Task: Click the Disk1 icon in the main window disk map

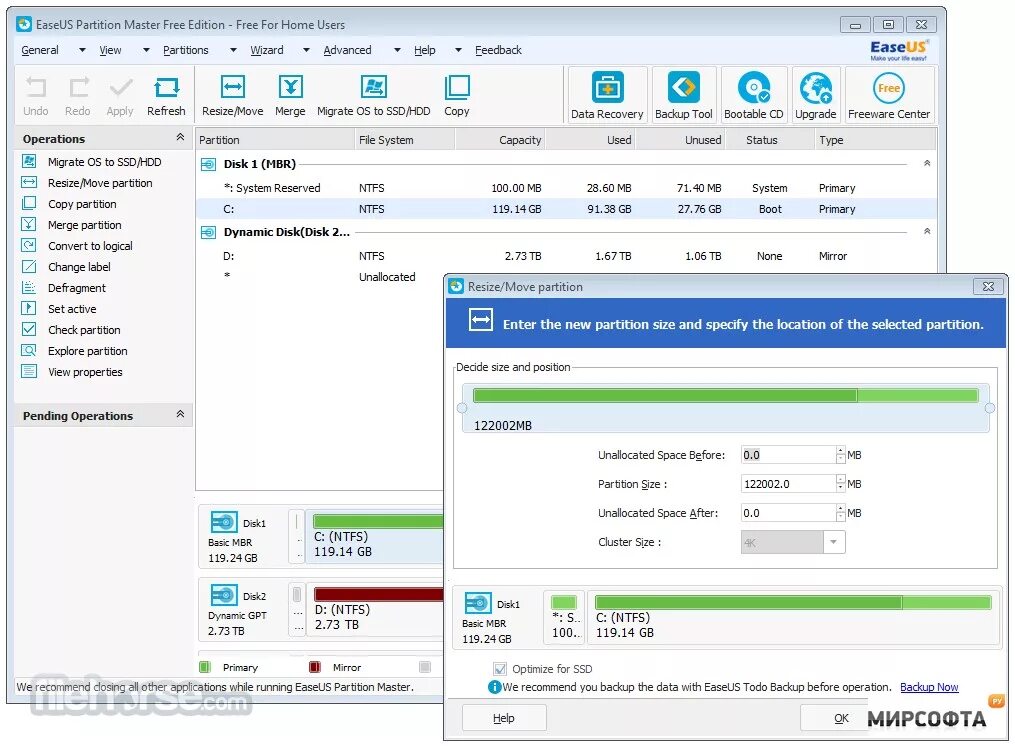Action: (x=223, y=522)
